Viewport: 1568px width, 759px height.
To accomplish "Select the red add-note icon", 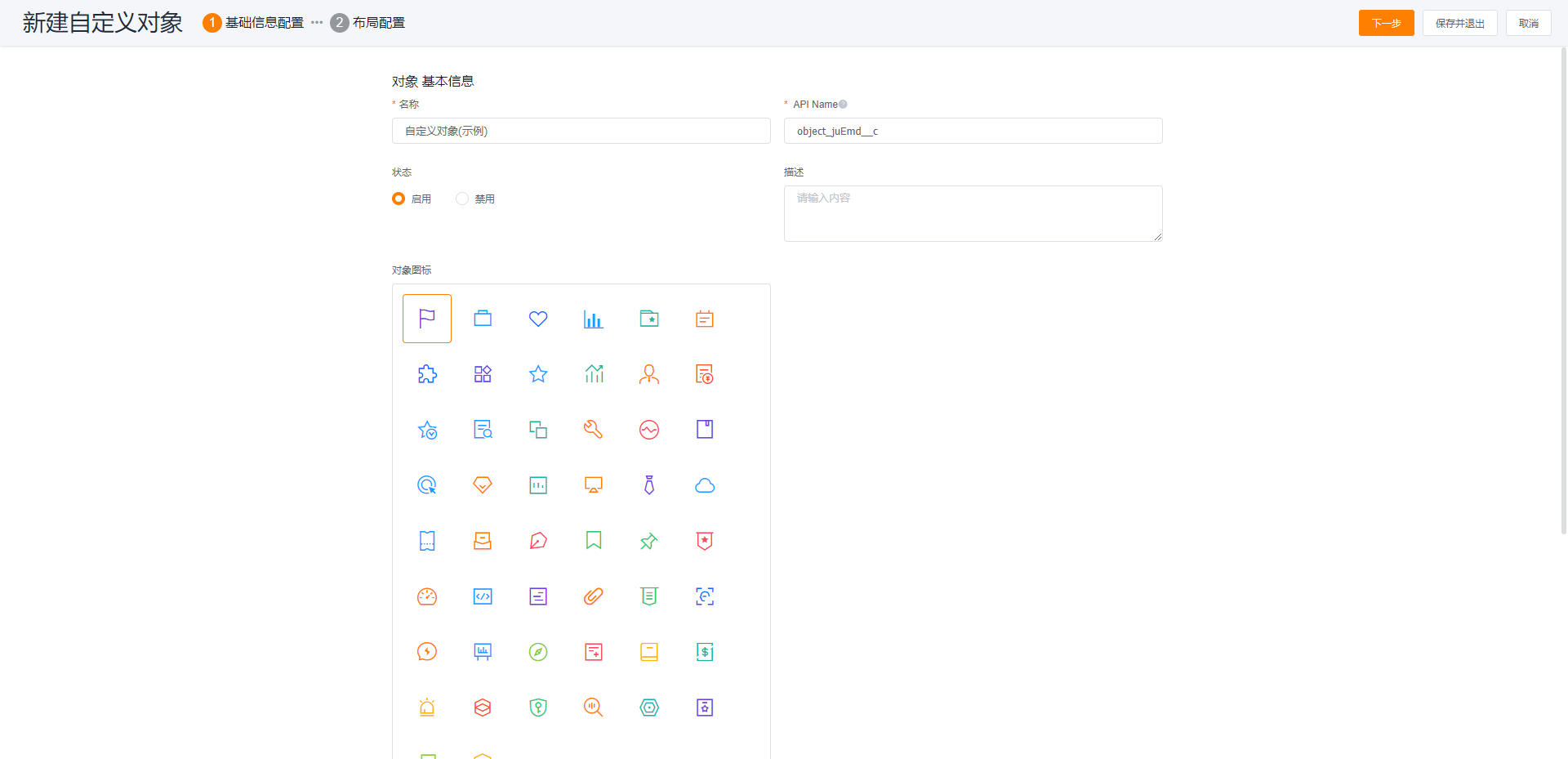I will [x=594, y=652].
